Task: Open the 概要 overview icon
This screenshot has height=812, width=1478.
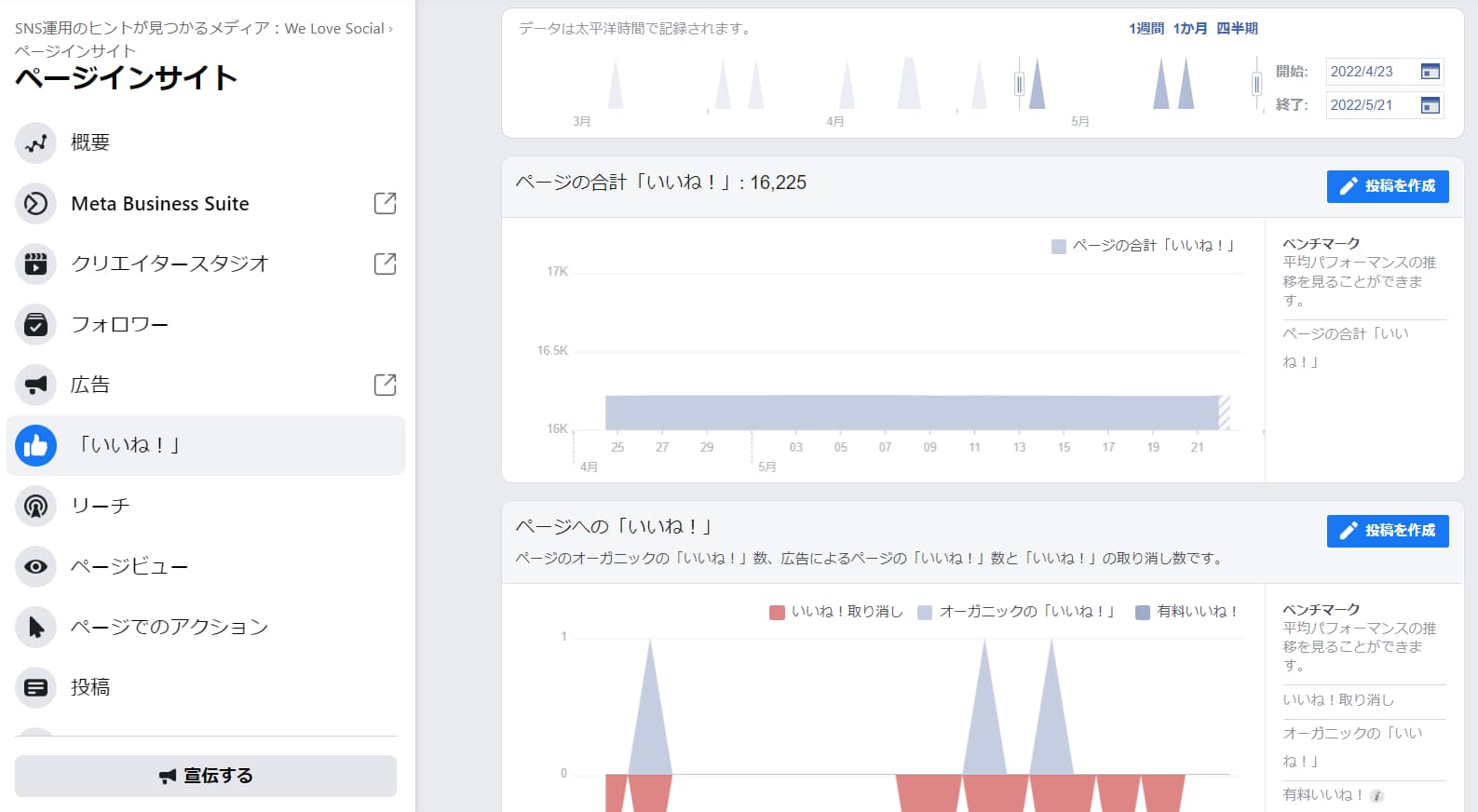Action: [35, 143]
